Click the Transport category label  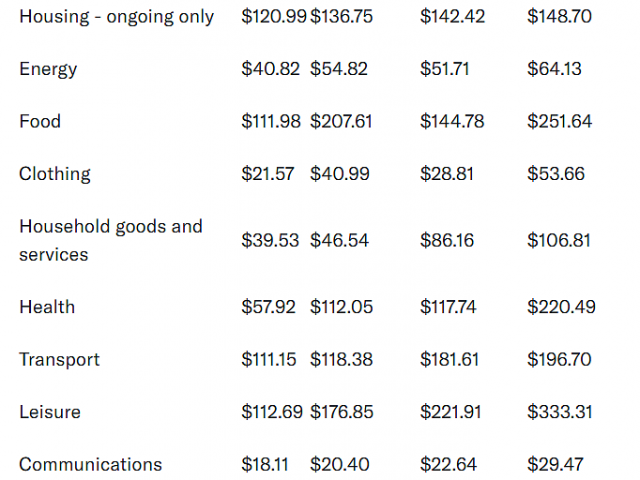[x=59, y=360]
